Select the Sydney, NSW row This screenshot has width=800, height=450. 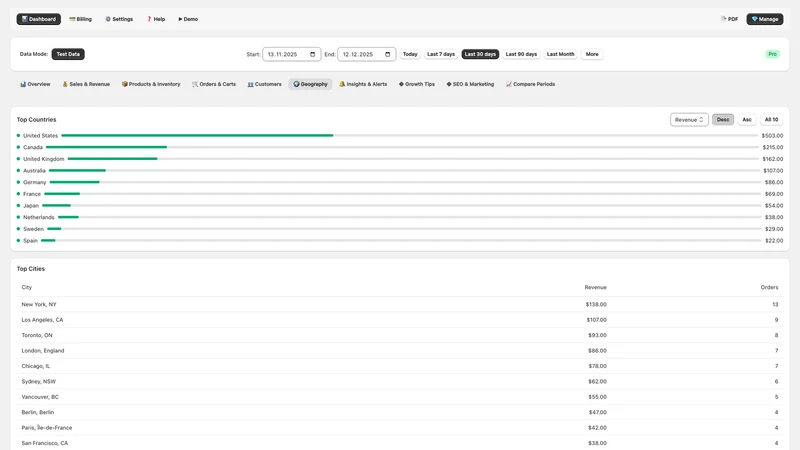(400, 381)
